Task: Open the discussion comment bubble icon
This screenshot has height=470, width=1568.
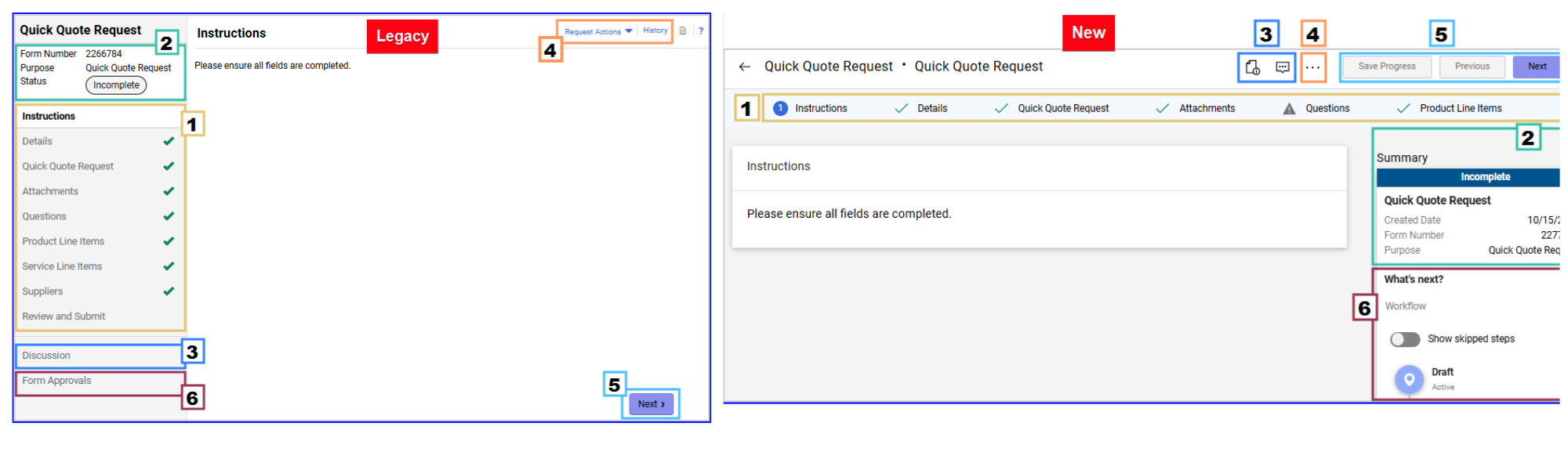Action: (x=1283, y=67)
